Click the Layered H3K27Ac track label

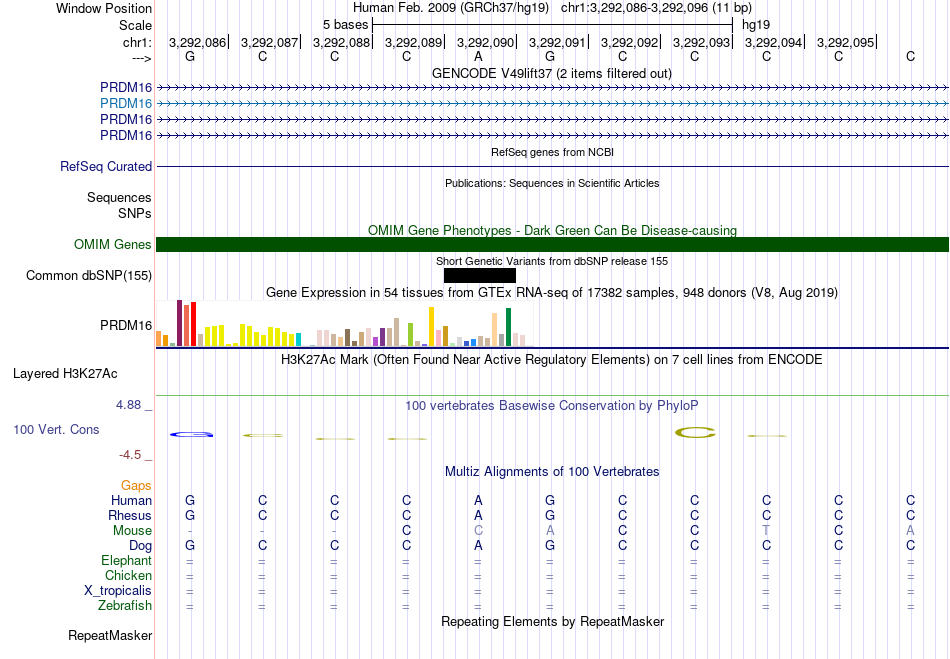click(x=65, y=374)
